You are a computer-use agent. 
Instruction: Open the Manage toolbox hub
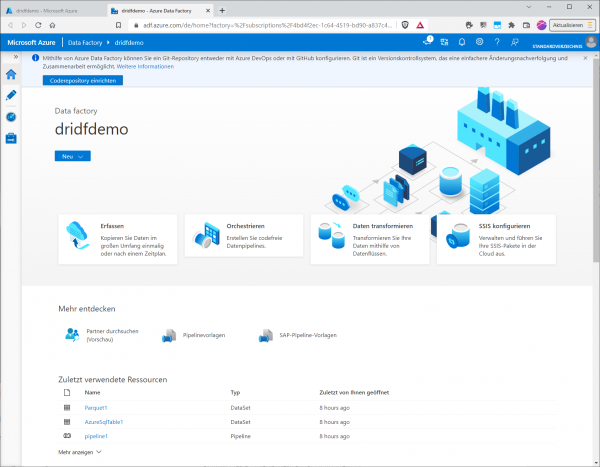11,137
